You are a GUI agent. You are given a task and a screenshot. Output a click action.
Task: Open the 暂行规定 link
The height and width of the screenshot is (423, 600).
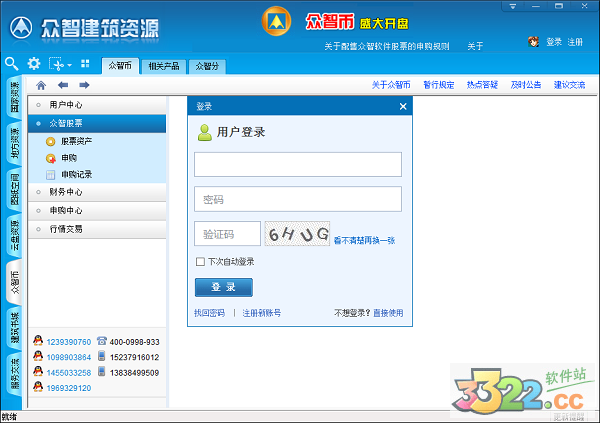point(439,85)
